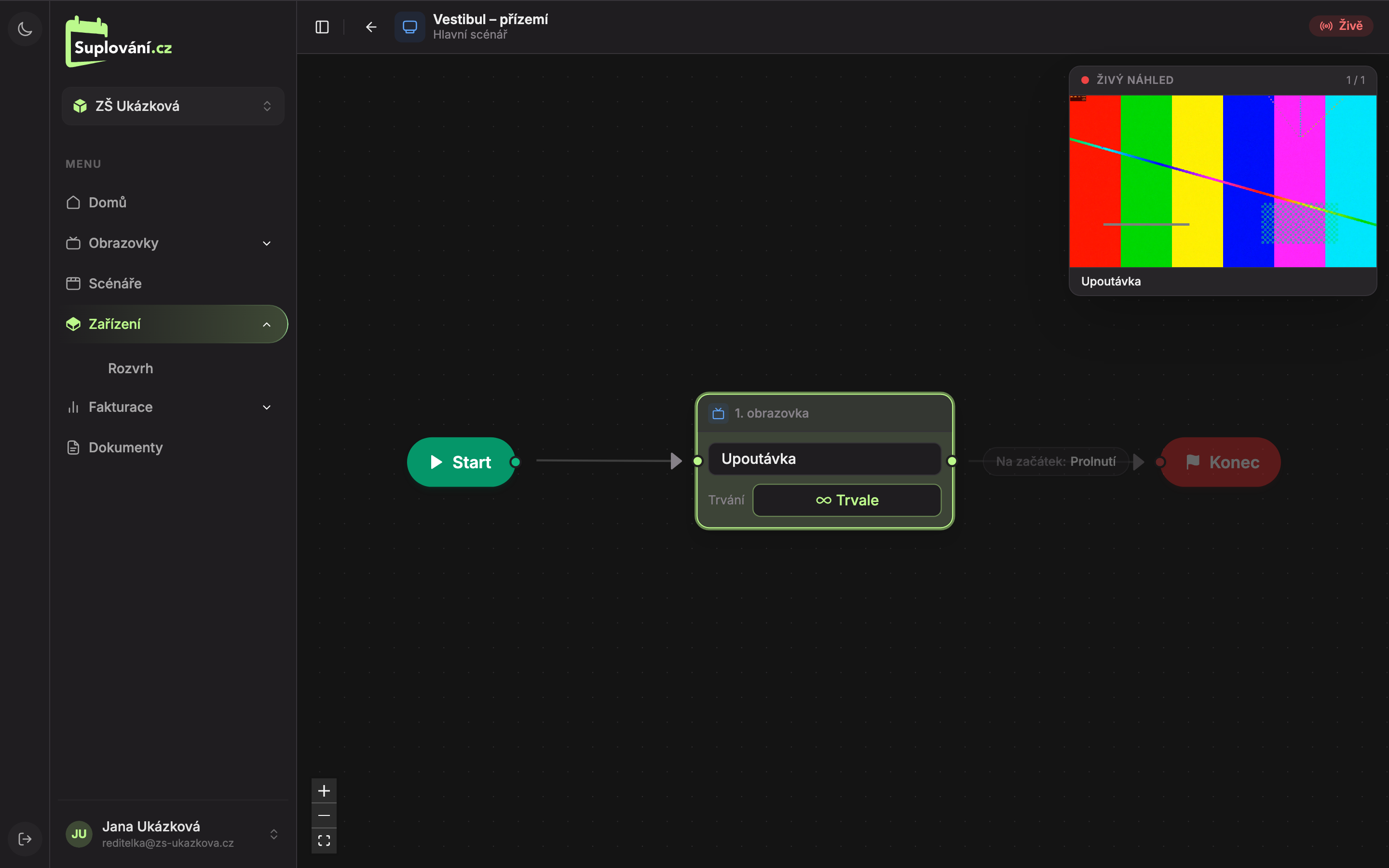Click the ŽIVÝ NÁHLED panel header
Image resolution: width=1389 pixels, height=868 pixels.
pyautogui.click(x=1223, y=81)
